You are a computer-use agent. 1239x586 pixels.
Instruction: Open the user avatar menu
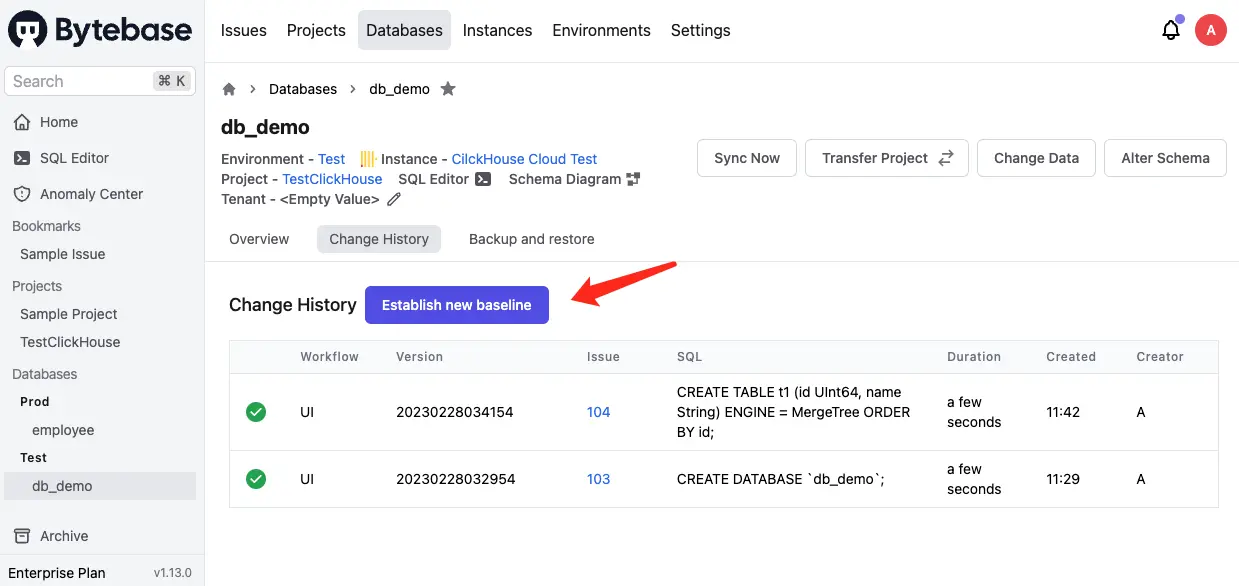[x=1211, y=30]
